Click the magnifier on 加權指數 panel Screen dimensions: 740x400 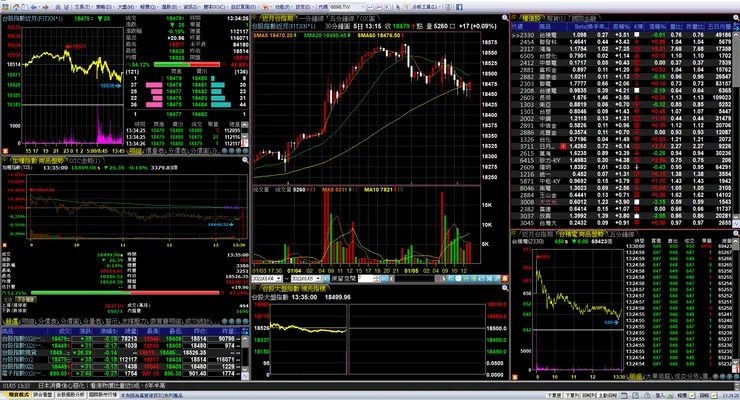(245, 160)
